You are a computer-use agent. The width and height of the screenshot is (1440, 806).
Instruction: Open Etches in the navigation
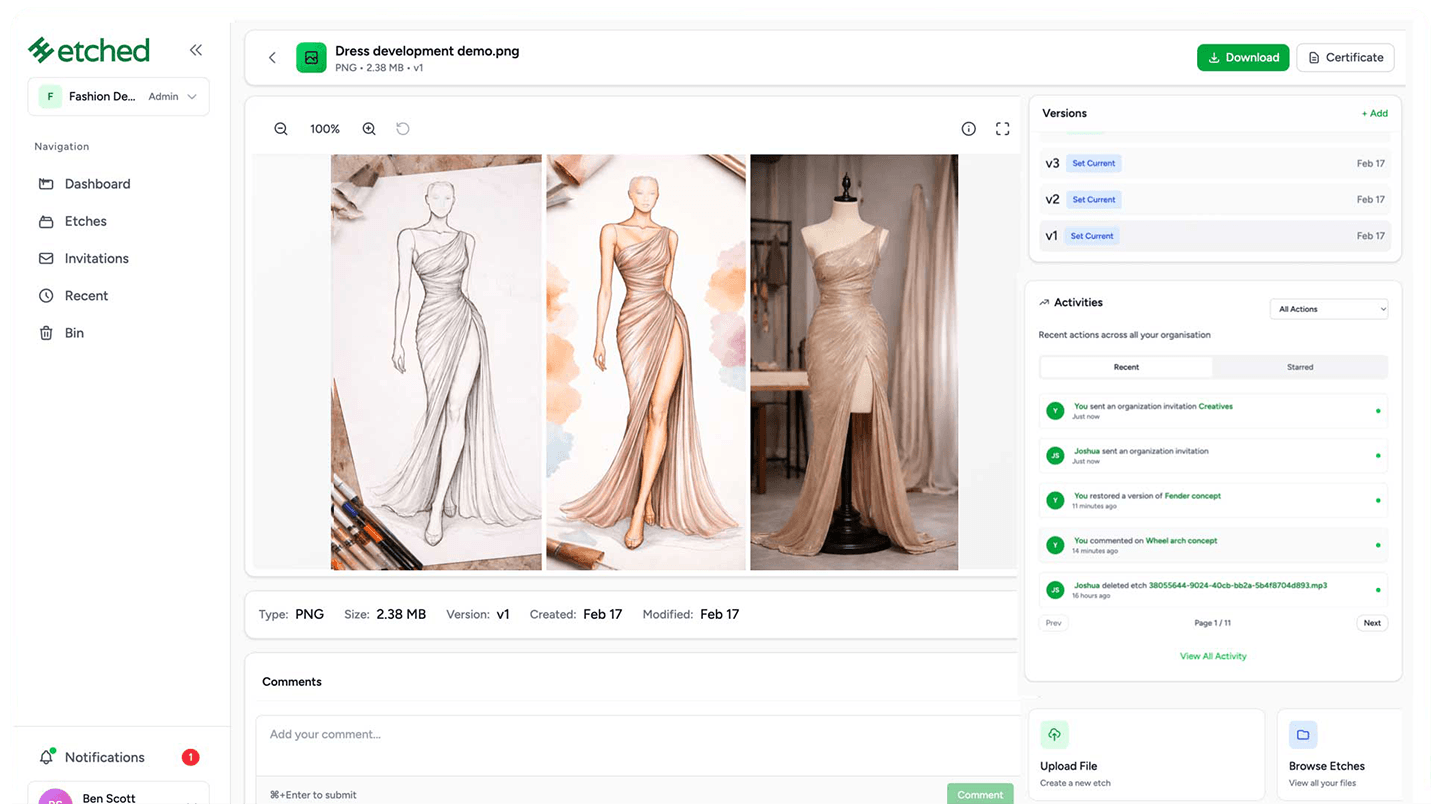coord(85,221)
